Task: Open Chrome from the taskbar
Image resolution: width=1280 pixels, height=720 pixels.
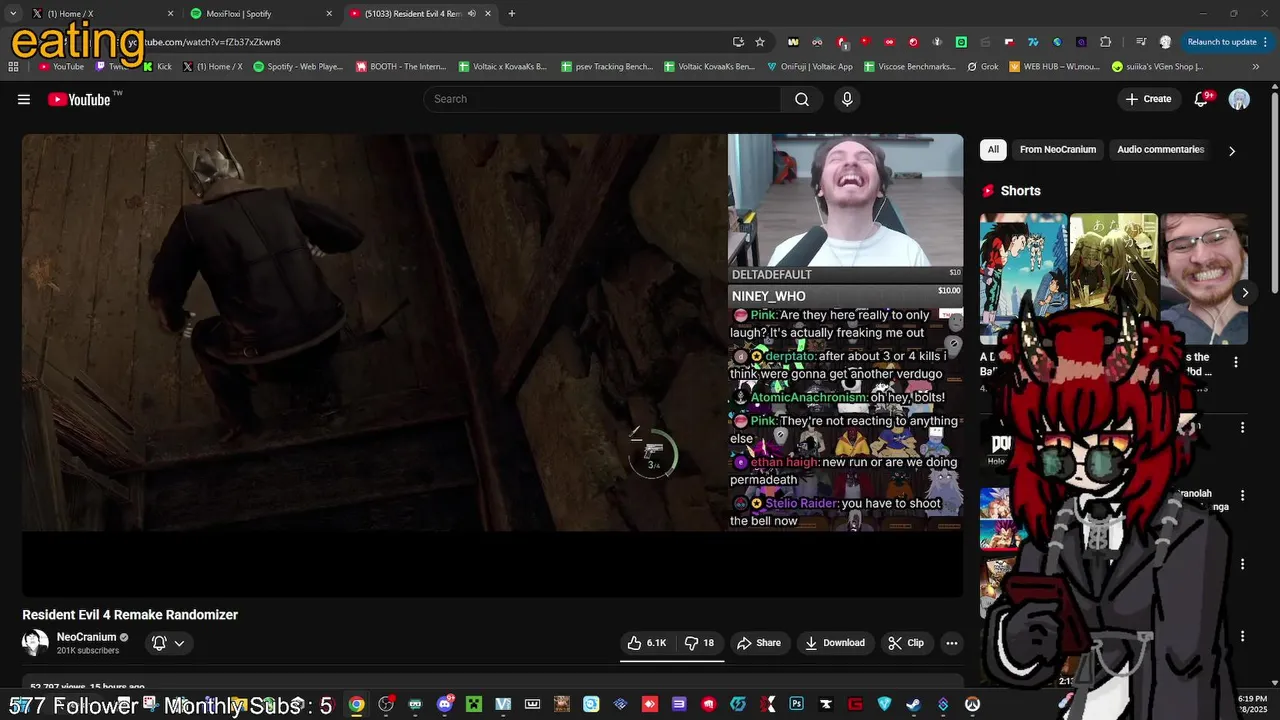Action: click(x=356, y=705)
